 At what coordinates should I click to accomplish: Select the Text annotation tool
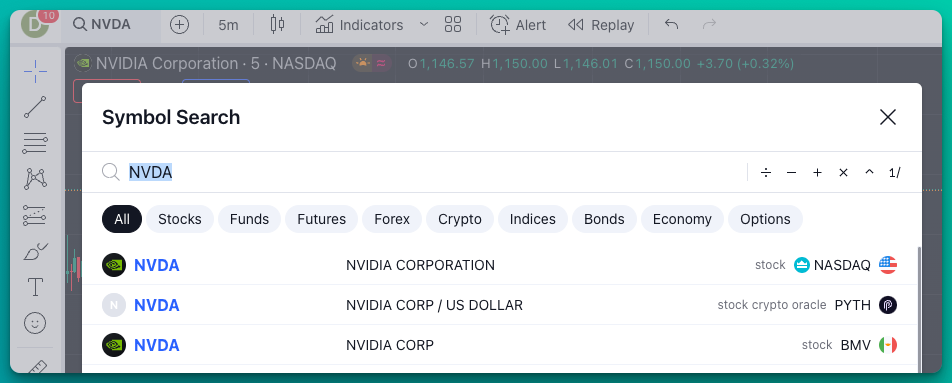(35, 286)
